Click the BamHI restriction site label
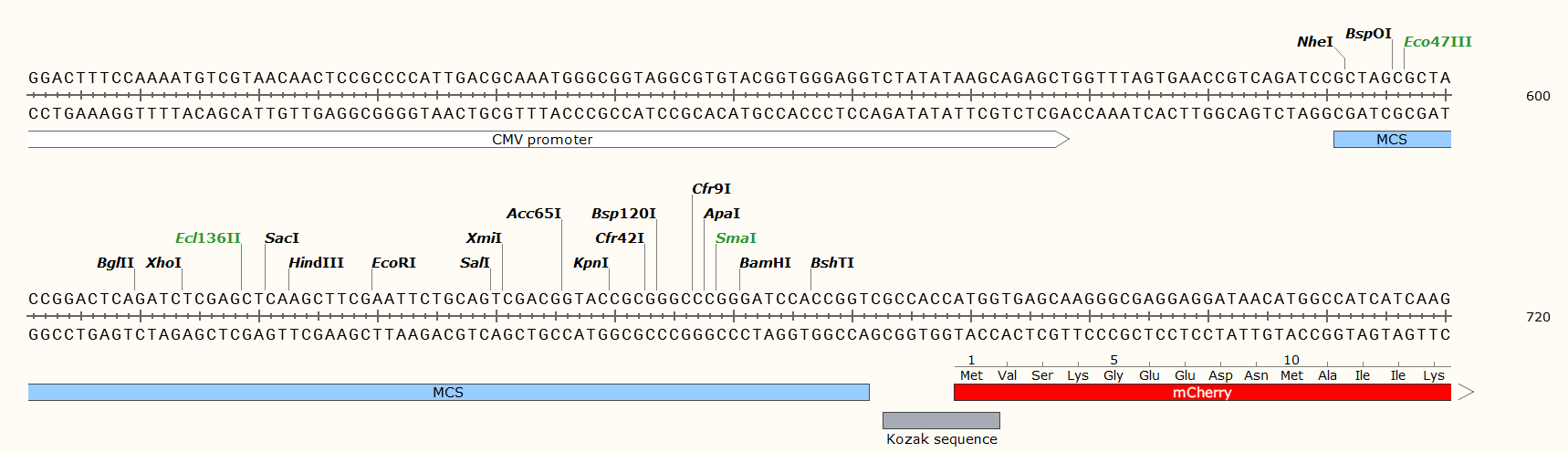Screen dimensions: 1568x453 pos(765,263)
